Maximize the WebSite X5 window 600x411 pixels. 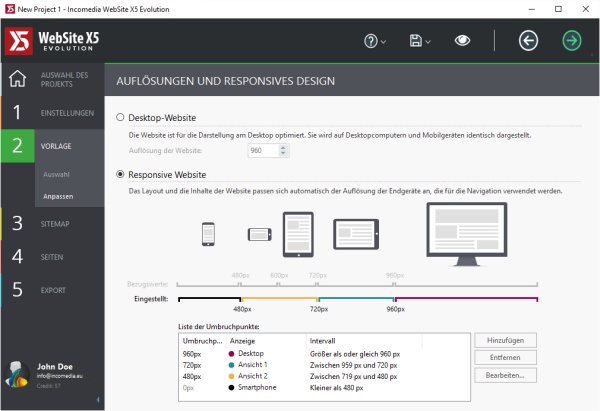(558, 9)
